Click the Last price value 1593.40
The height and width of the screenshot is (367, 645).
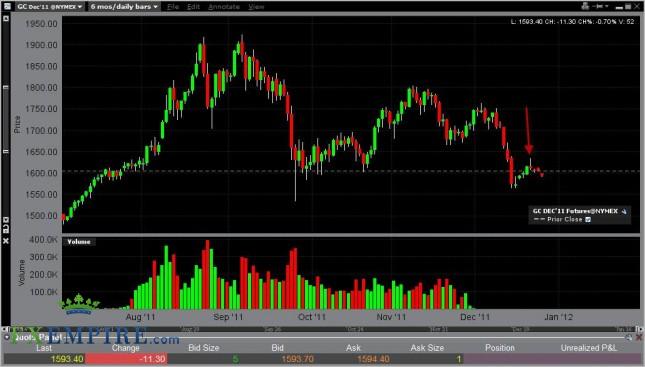coord(67,359)
